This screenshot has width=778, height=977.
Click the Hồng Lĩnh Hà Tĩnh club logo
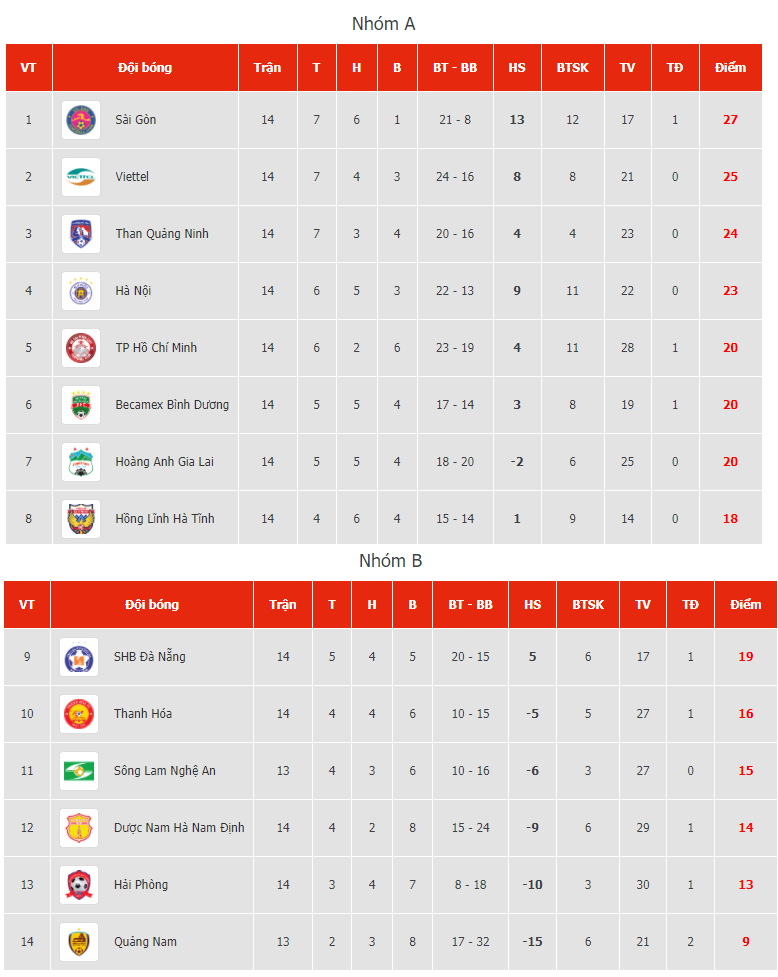coord(81,519)
